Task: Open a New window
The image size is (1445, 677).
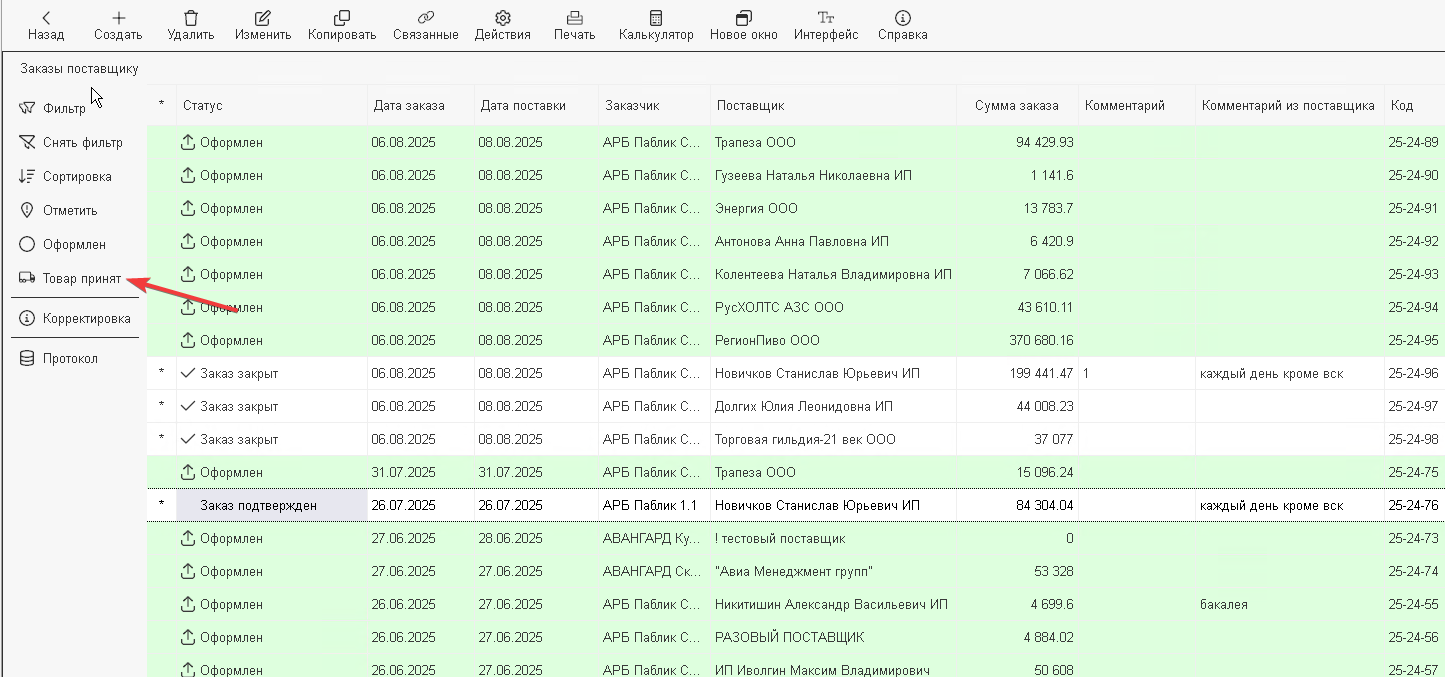Action: click(x=743, y=18)
